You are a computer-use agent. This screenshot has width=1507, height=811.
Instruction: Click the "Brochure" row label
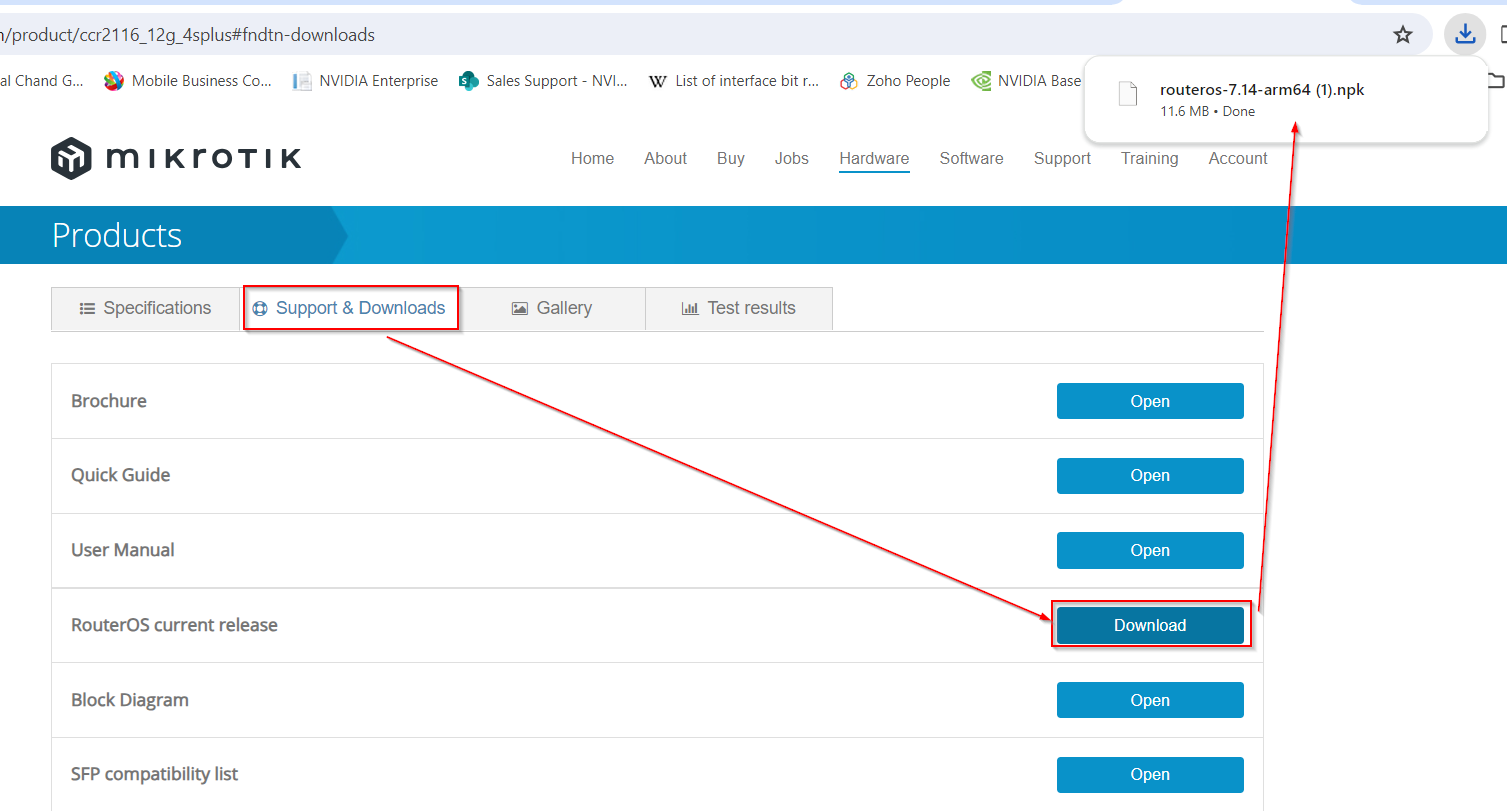point(109,401)
